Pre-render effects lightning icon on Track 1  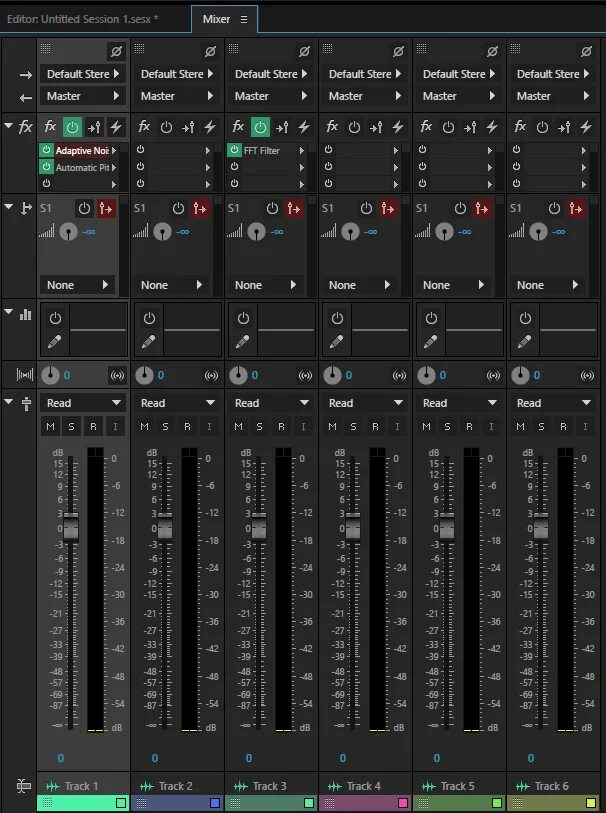point(116,127)
